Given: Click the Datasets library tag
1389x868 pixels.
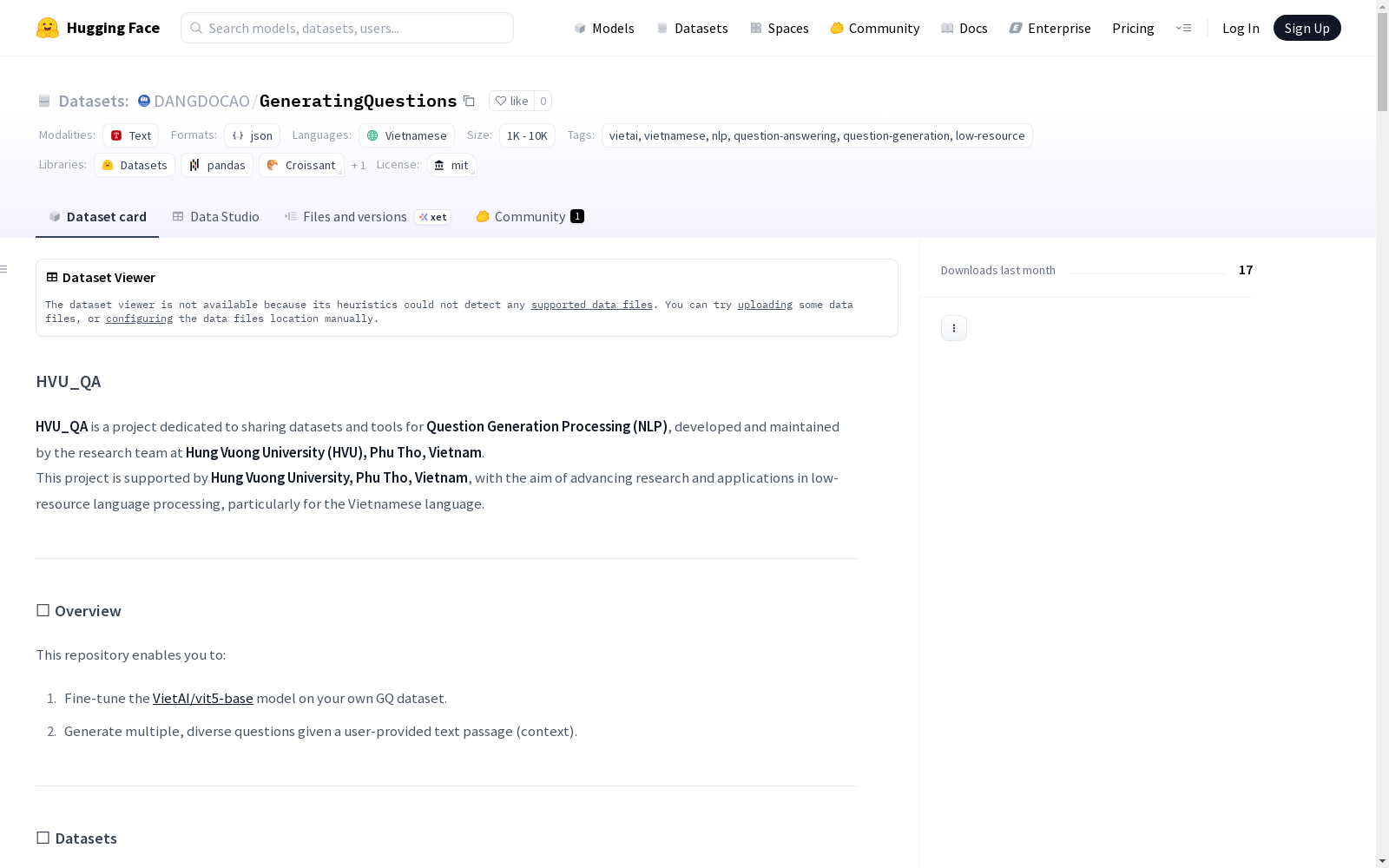Looking at the screenshot, I should click(135, 165).
